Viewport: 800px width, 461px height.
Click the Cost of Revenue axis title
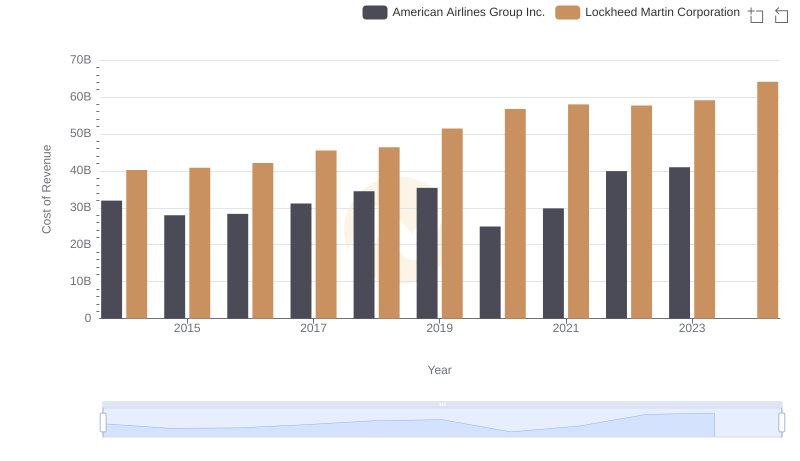pos(46,189)
